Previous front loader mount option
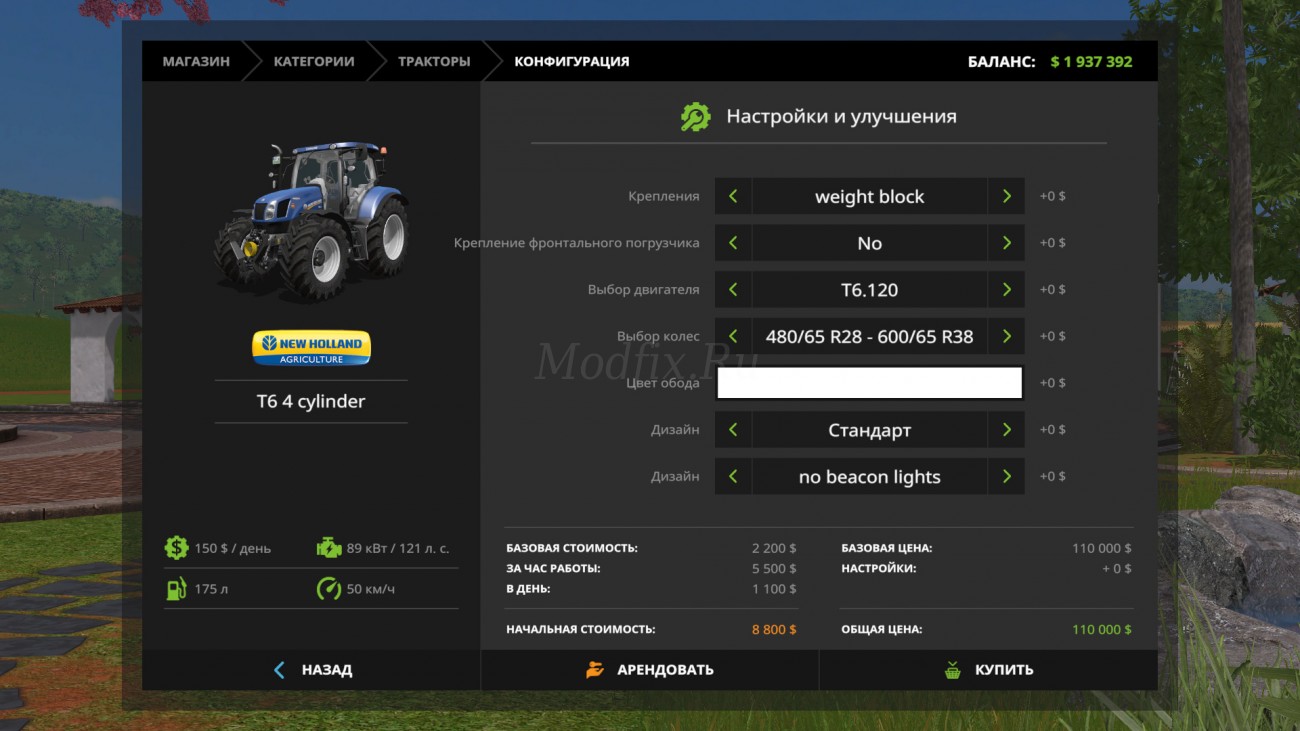The image size is (1300, 731). tap(733, 243)
